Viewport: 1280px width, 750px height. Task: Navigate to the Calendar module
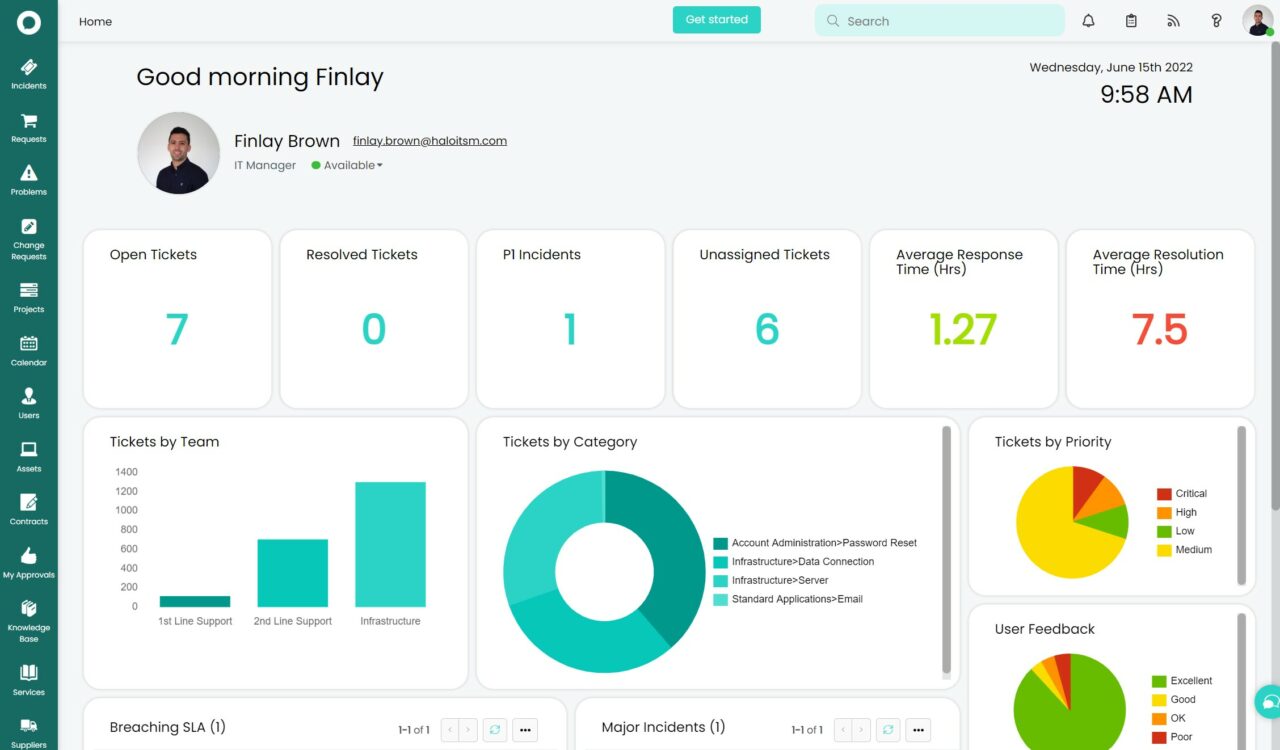click(x=28, y=353)
